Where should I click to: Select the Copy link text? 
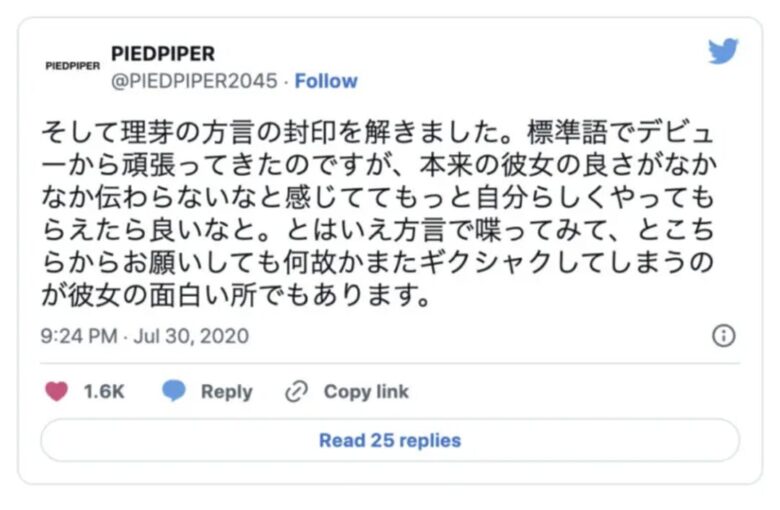(x=366, y=392)
